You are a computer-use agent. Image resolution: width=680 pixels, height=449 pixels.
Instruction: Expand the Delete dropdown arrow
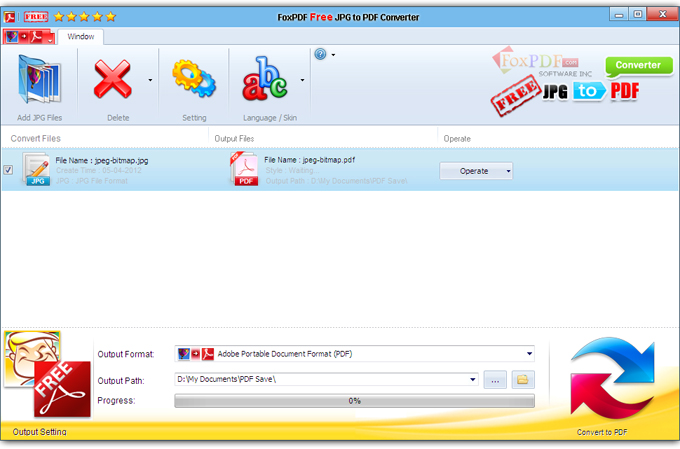coord(150,80)
